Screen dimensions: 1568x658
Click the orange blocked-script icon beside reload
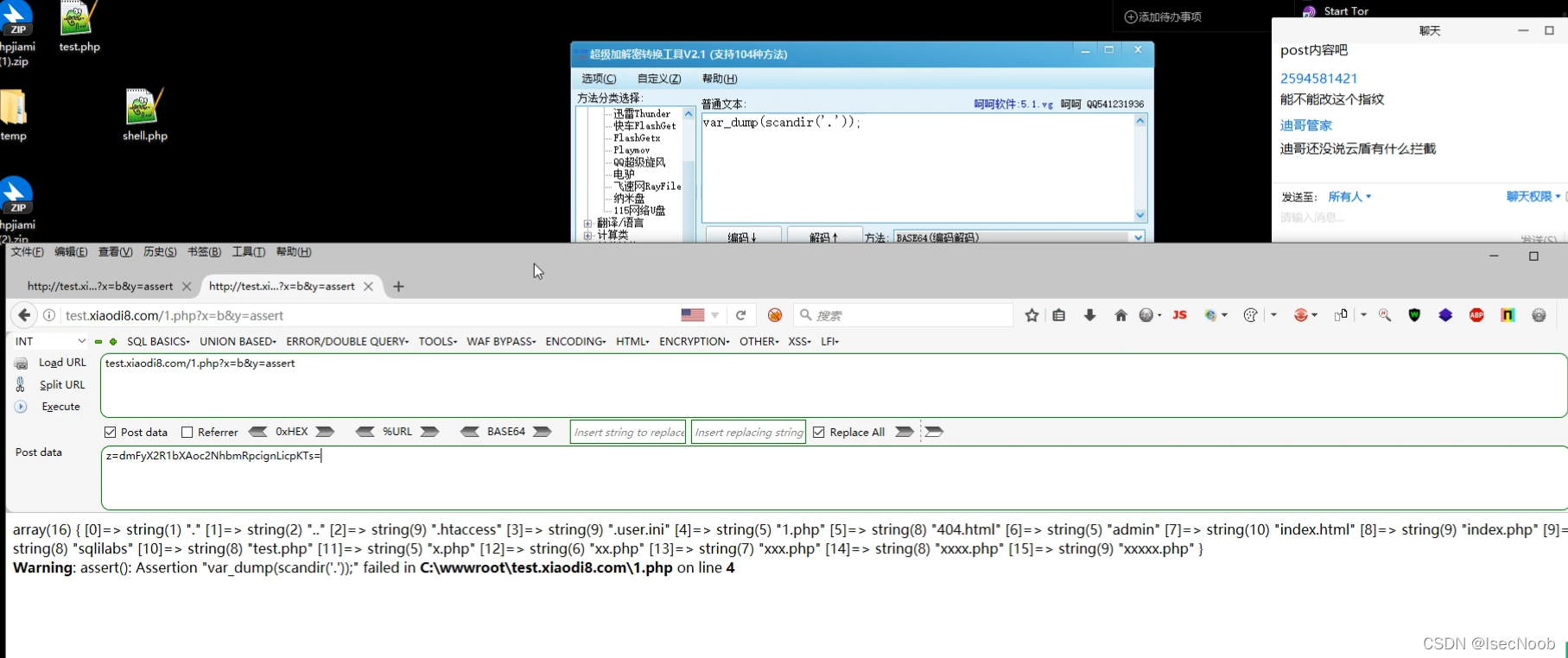[x=775, y=315]
